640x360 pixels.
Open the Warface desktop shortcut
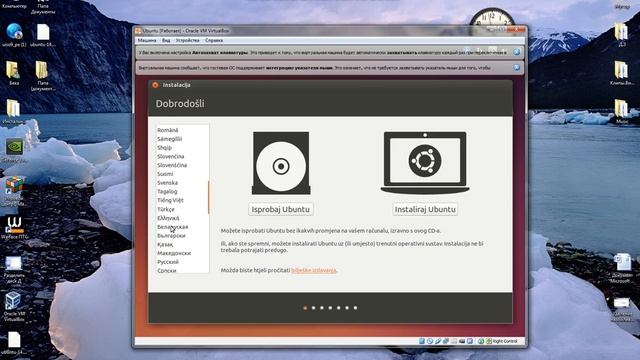pos(14,228)
